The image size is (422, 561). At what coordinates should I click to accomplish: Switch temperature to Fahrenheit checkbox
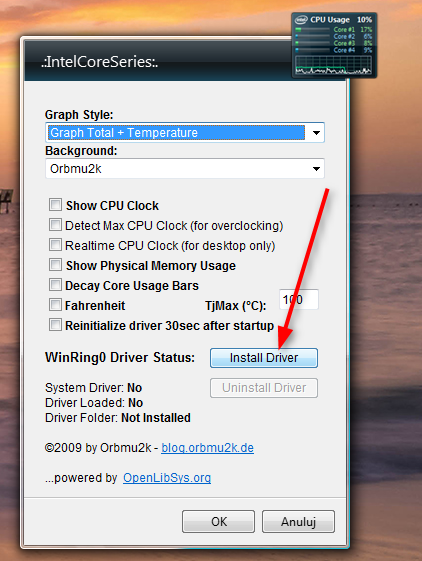pos(55,305)
